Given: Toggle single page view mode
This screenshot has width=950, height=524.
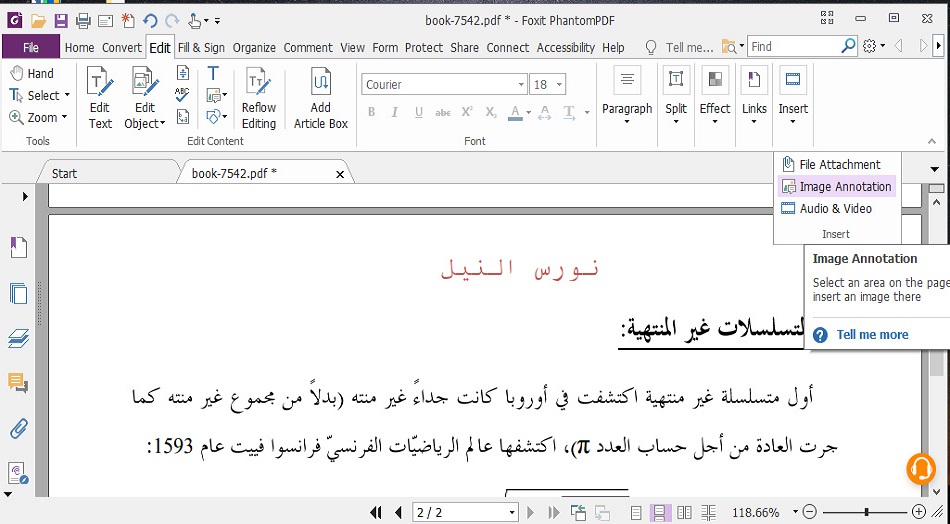Looking at the screenshot, I should point(636,512).
